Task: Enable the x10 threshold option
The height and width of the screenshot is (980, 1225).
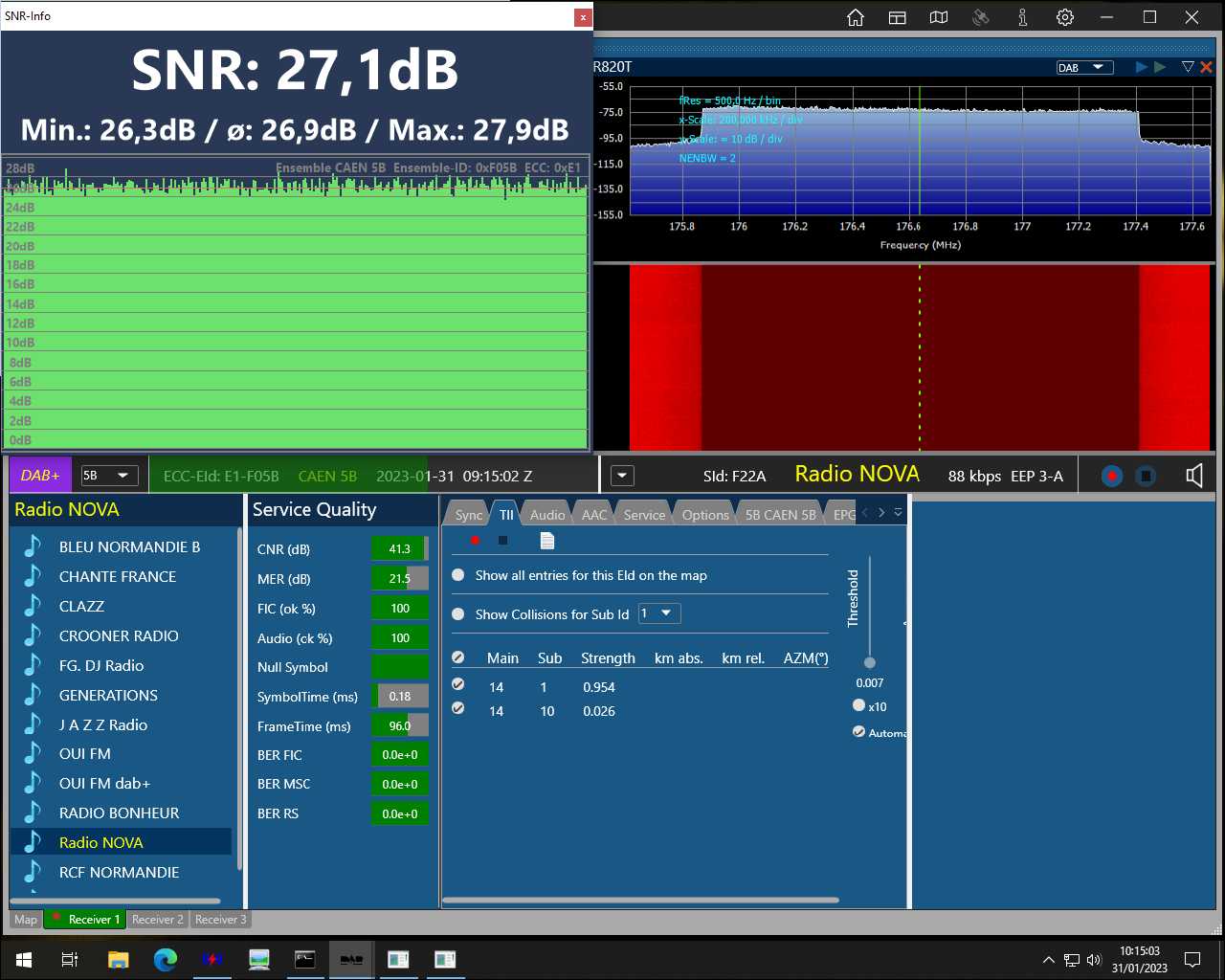Action: pos(858,705)
